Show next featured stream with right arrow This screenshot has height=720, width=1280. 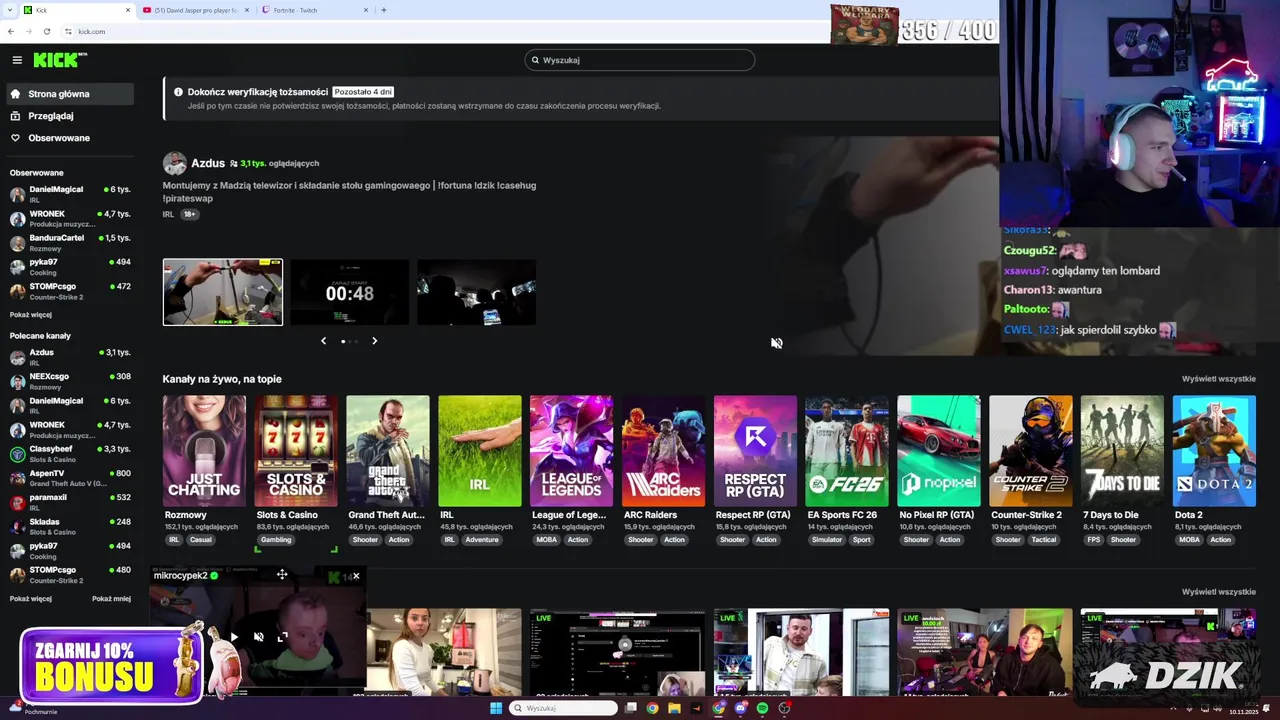click(x=374, y=341)
